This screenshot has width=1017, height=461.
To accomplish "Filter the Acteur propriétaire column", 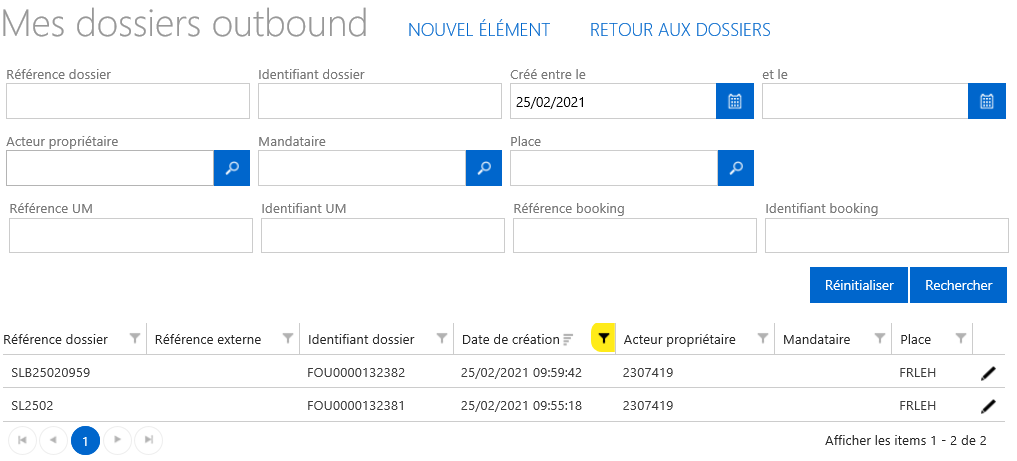I will pyautogui.click(x=762, y=339).
